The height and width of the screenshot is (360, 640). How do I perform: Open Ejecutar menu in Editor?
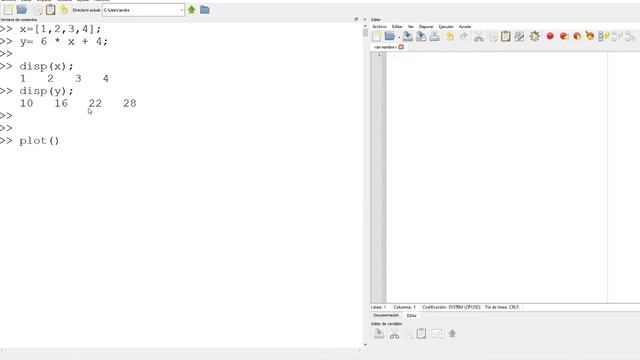pyautogui.click(x=446, y=27)
